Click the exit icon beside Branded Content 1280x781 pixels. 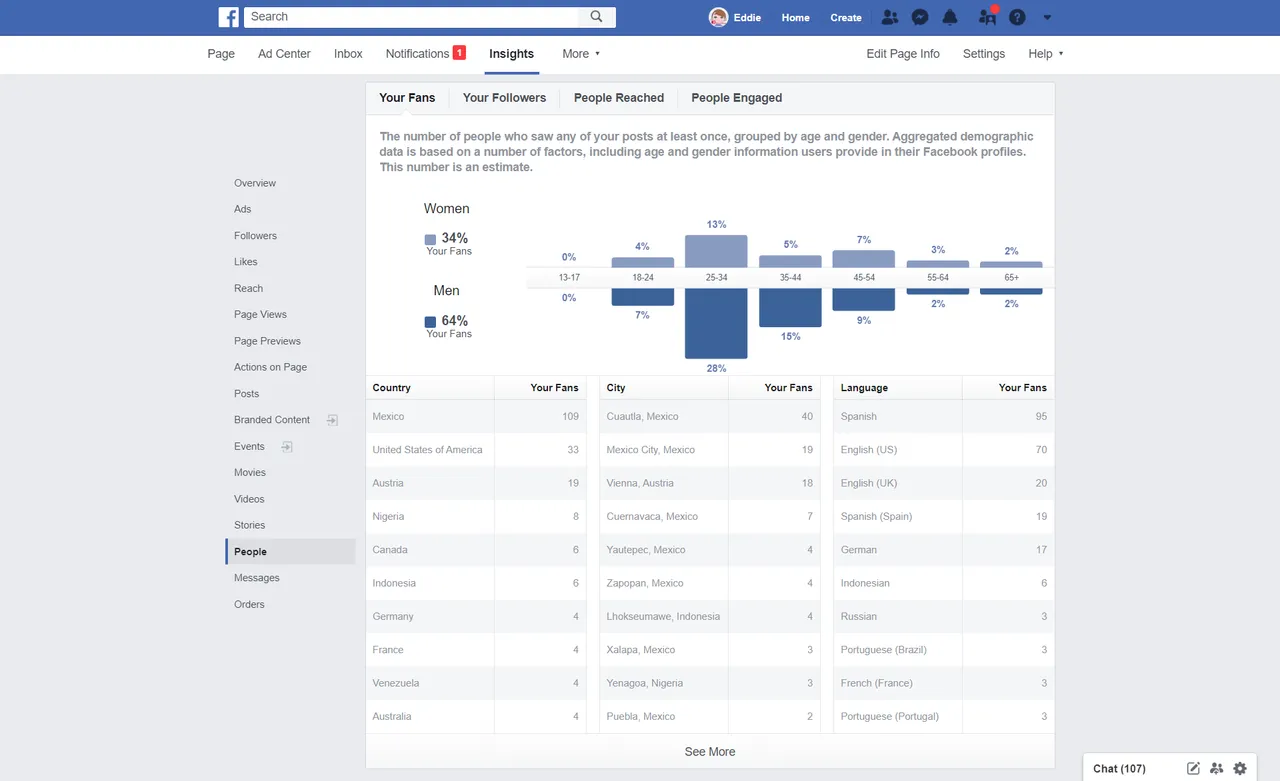pyautogui.click(x=333, y=420)
